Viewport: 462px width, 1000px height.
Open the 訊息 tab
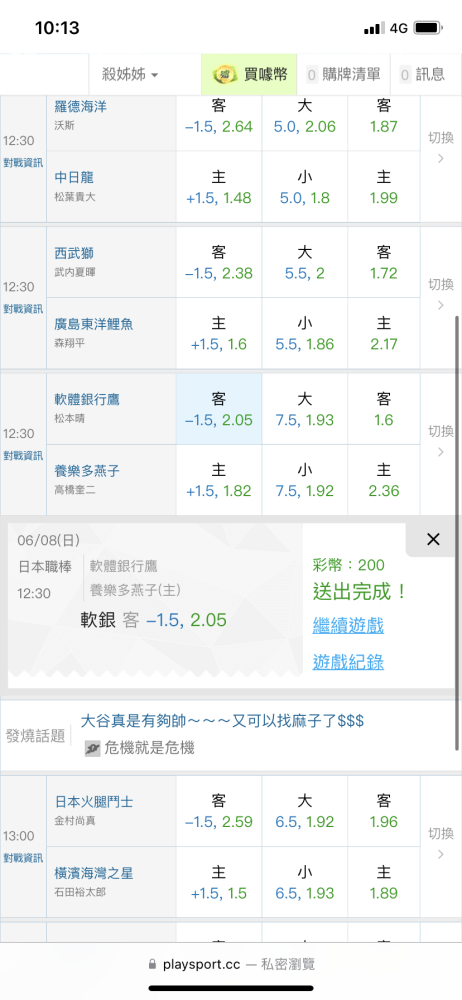pyautogui.click(x=422, y=75)
